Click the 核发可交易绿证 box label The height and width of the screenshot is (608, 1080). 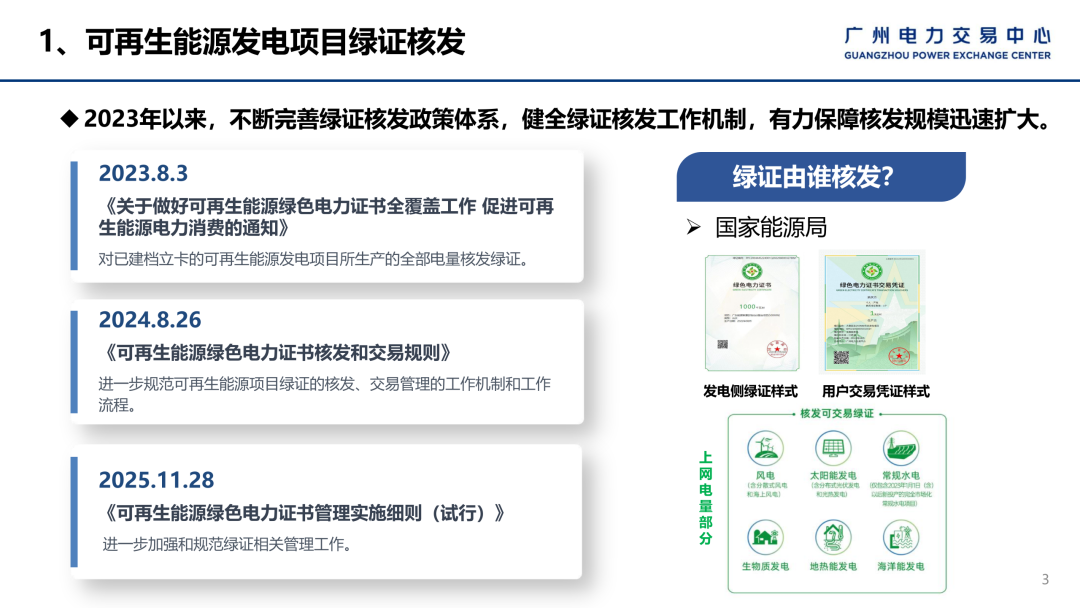coord(837,413)
